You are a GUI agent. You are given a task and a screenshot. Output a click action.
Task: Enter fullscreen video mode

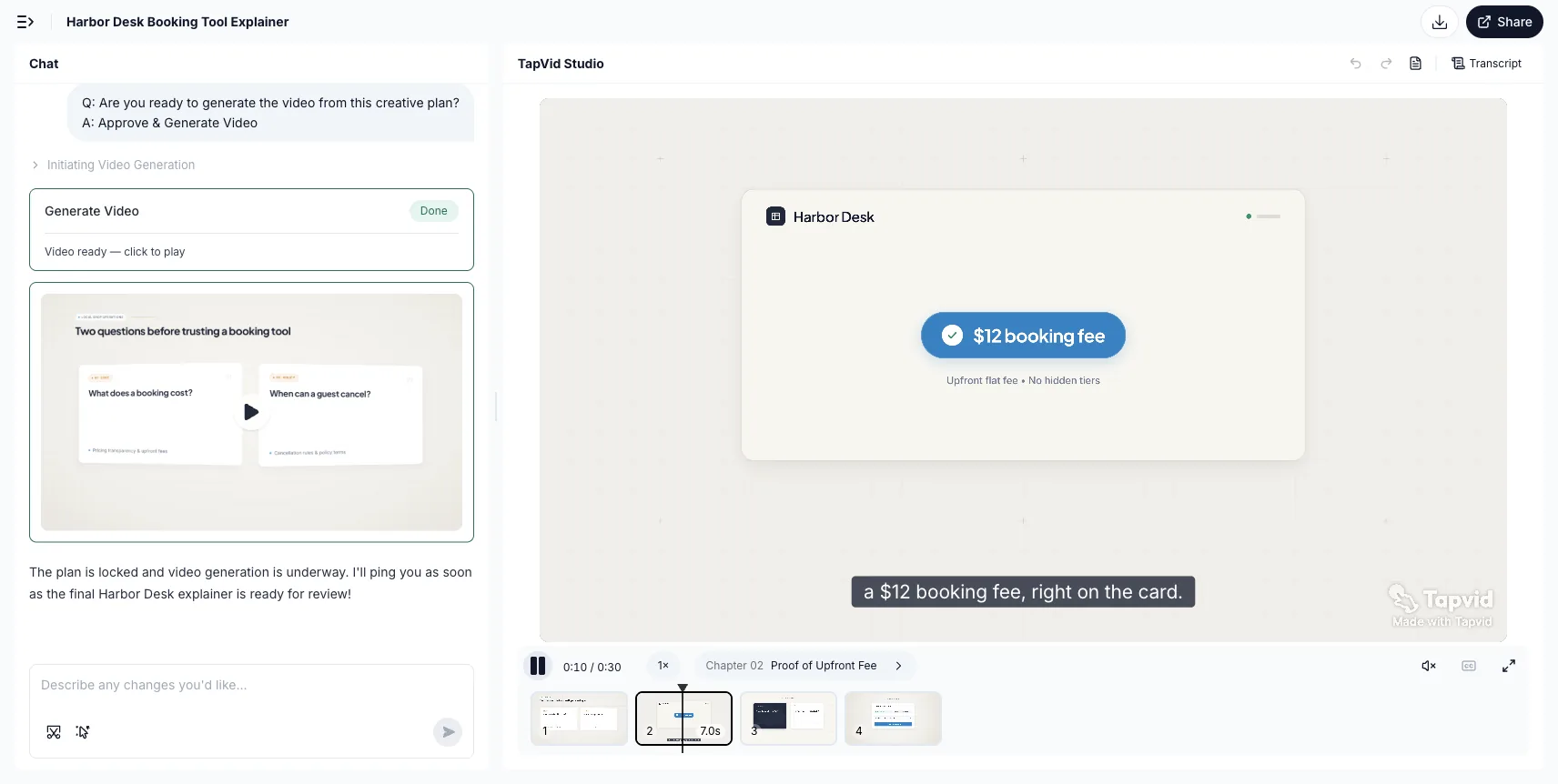pyautogui.click(x=1509, y=667)
